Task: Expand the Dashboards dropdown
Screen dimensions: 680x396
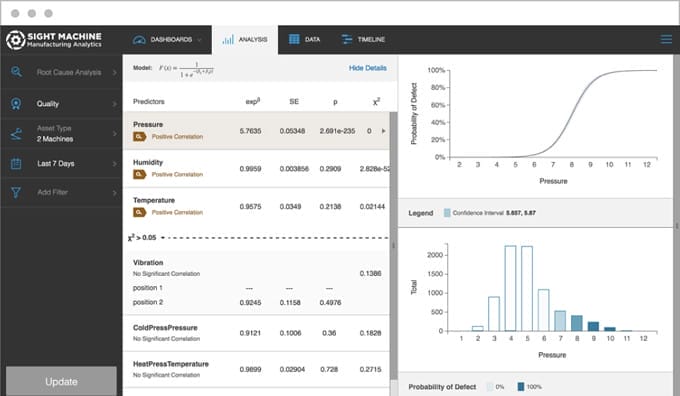Action: [199, 40]
